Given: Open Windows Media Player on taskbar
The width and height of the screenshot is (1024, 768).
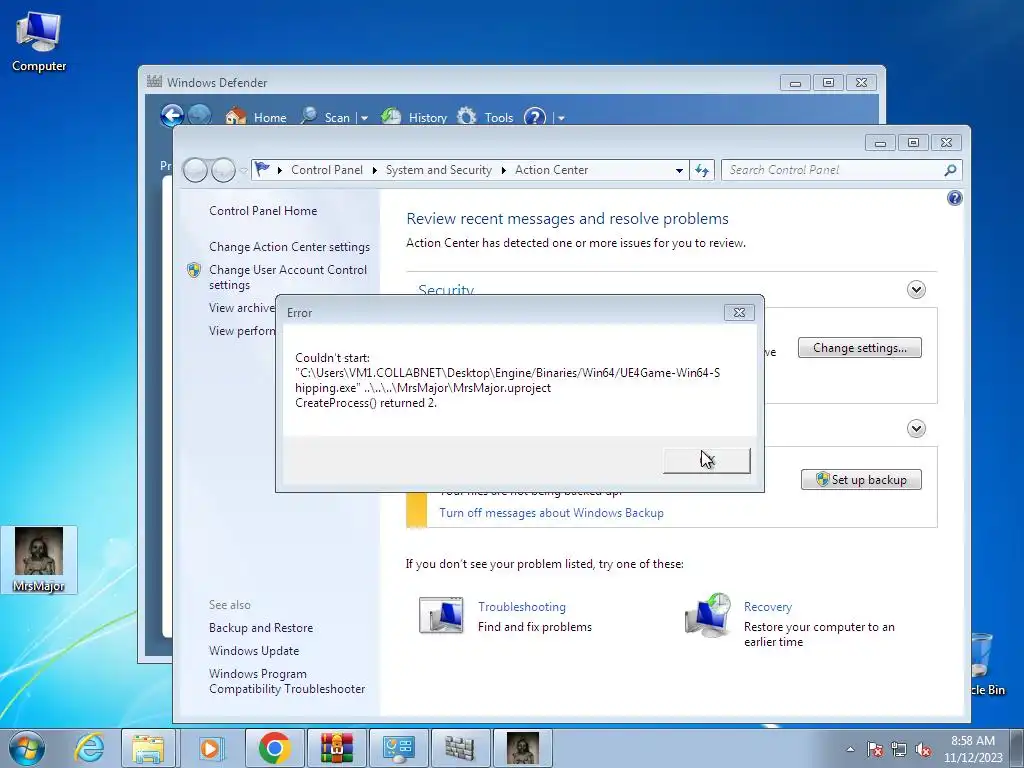Looking at the screenshot, I should pyautogui.click(x=211, y=748).
